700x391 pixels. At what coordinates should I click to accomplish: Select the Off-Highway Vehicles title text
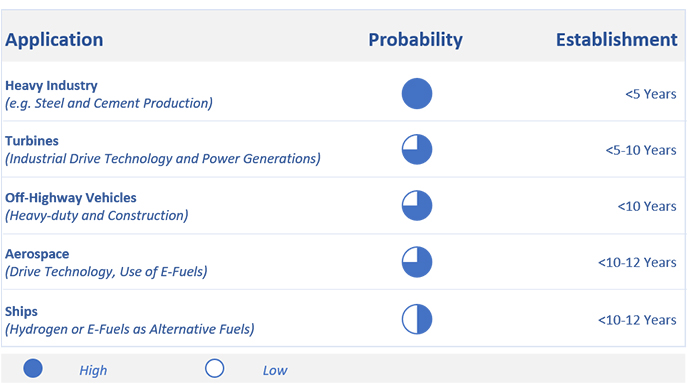click(71, 198)
